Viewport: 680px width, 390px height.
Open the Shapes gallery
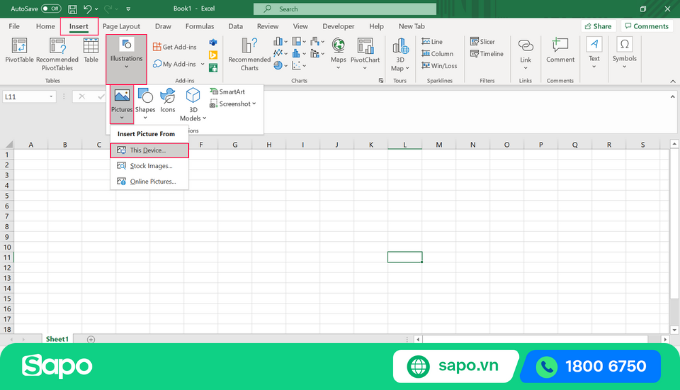click(145, 104)
